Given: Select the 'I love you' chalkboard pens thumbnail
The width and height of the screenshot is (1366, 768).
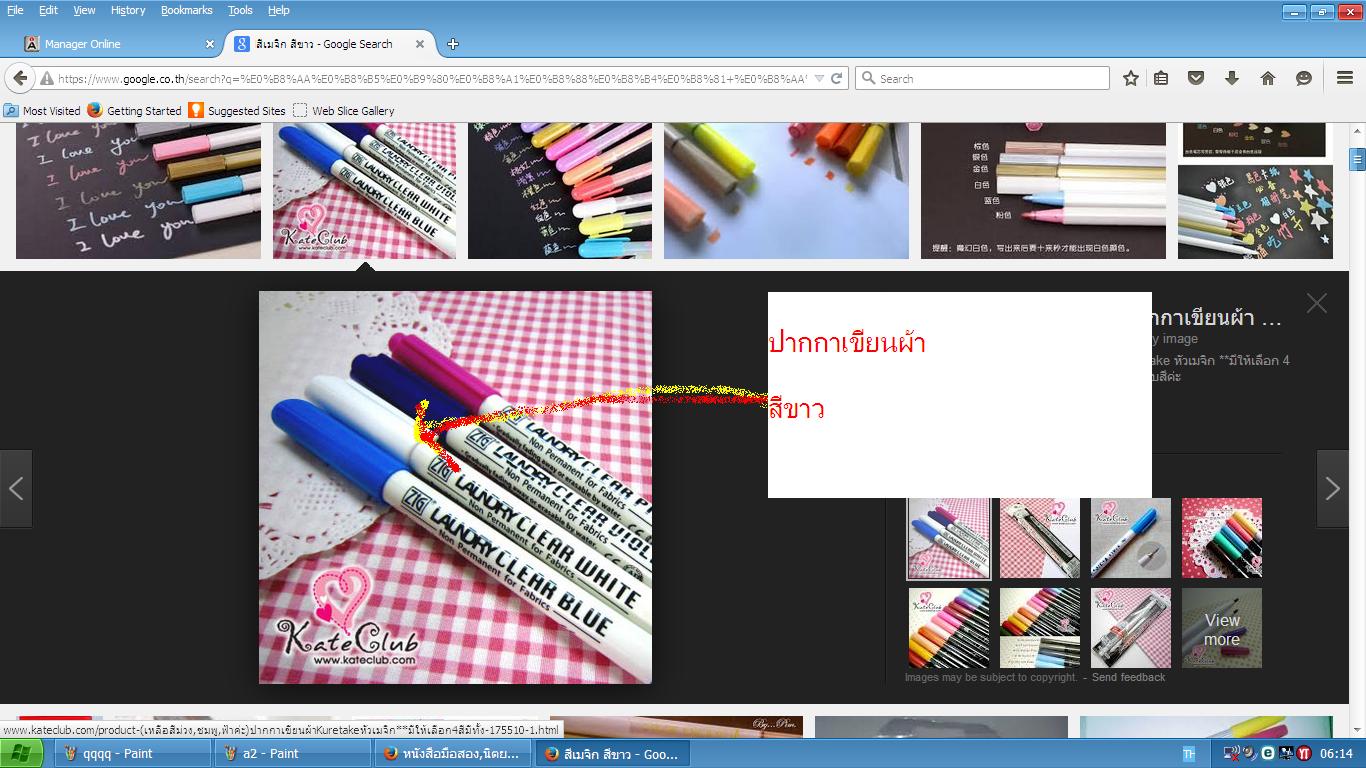Looking at the screenshot, I should (138, 190).
